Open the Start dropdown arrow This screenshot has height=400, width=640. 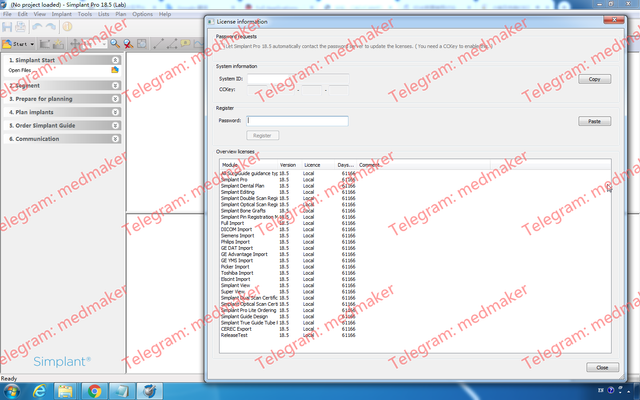click(32, 44)
